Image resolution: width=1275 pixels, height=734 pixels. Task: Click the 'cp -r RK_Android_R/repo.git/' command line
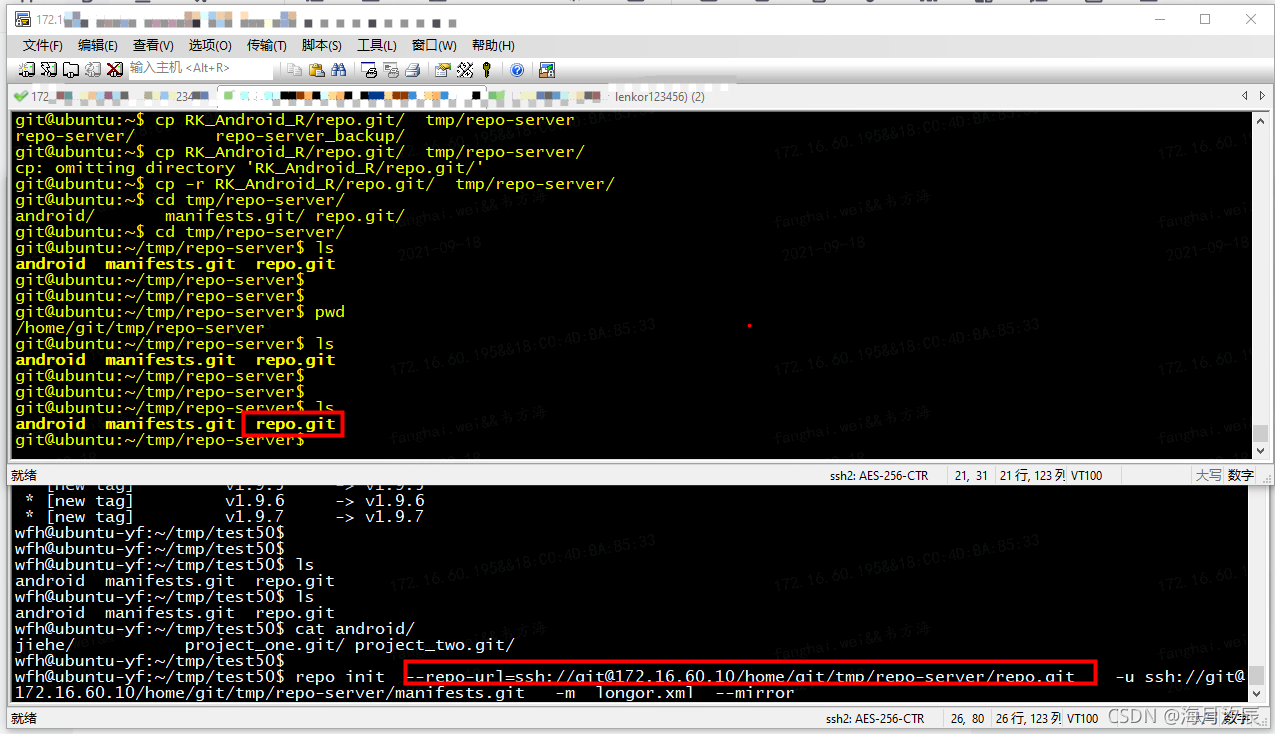point(385,184)
